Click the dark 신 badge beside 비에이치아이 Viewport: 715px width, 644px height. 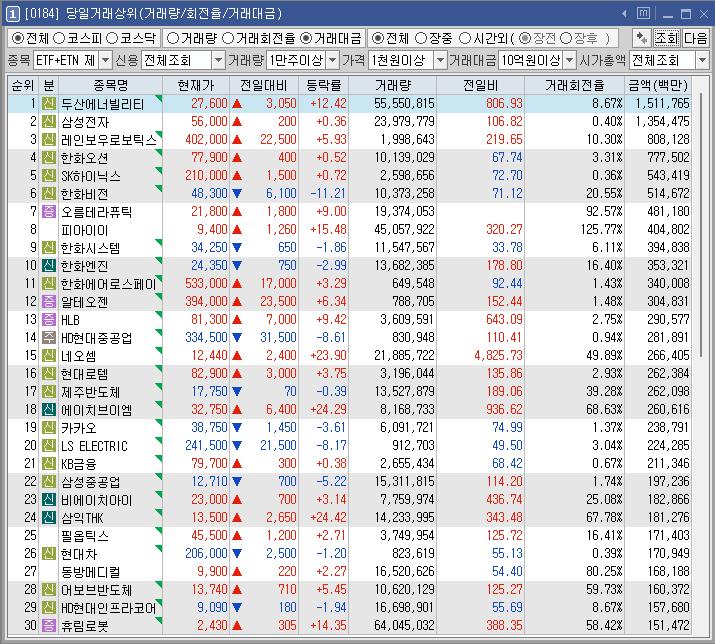pos(49,499)
